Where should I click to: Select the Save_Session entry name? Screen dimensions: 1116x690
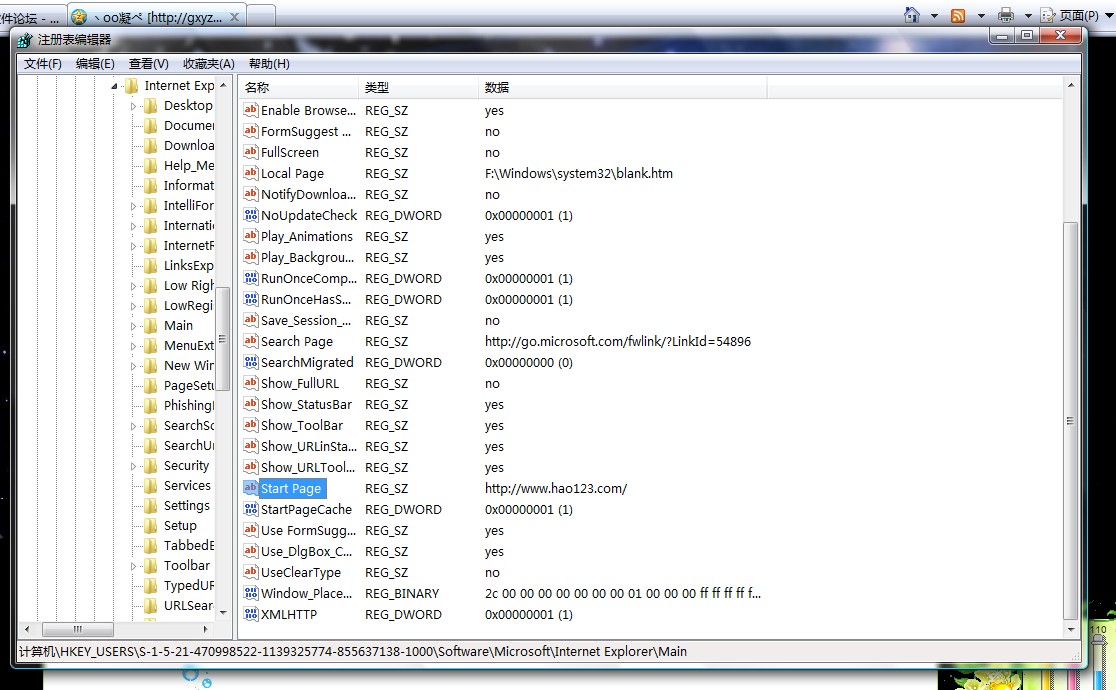click(x=306, y=320)
